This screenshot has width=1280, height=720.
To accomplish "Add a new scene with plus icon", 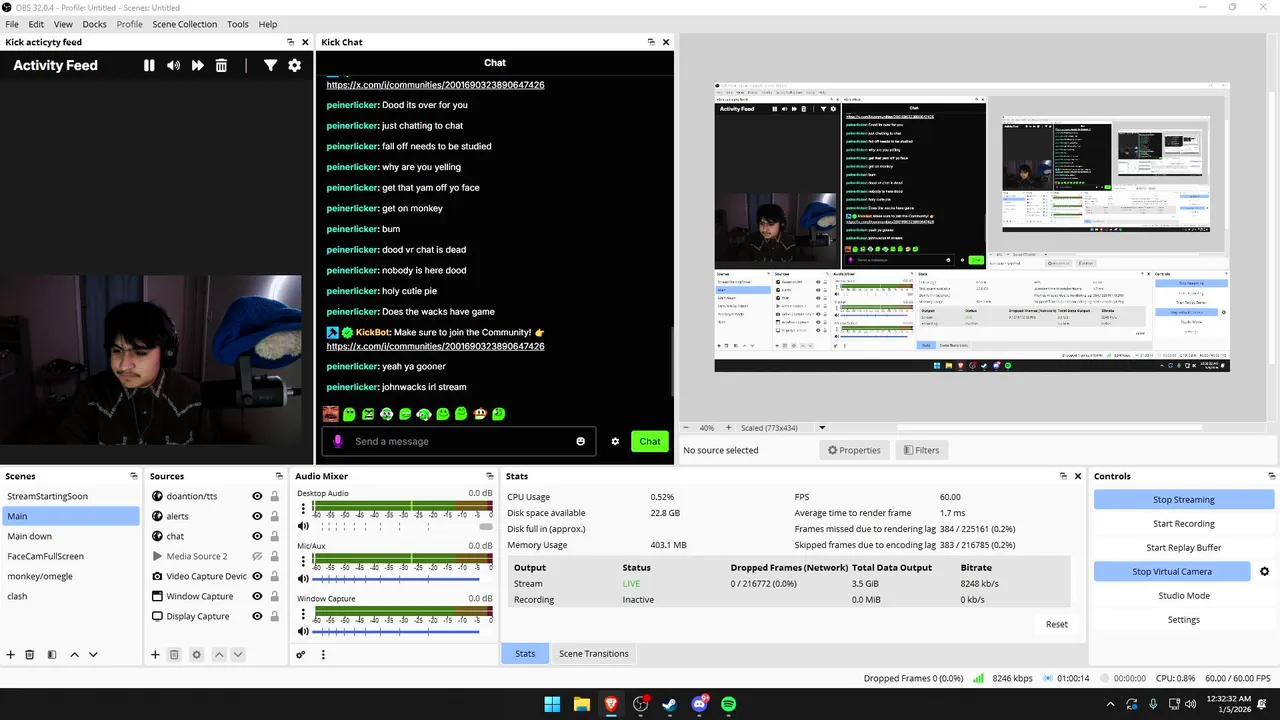I will (11, 655).
